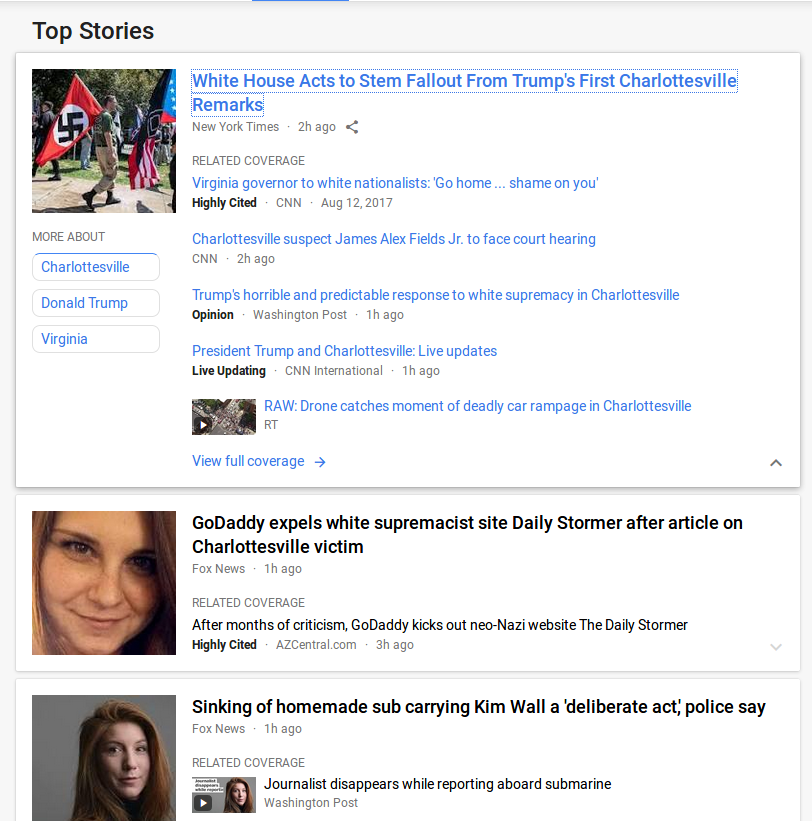
Task: Expand the GoDaddy story card chevron
Action: pos(776,647)
